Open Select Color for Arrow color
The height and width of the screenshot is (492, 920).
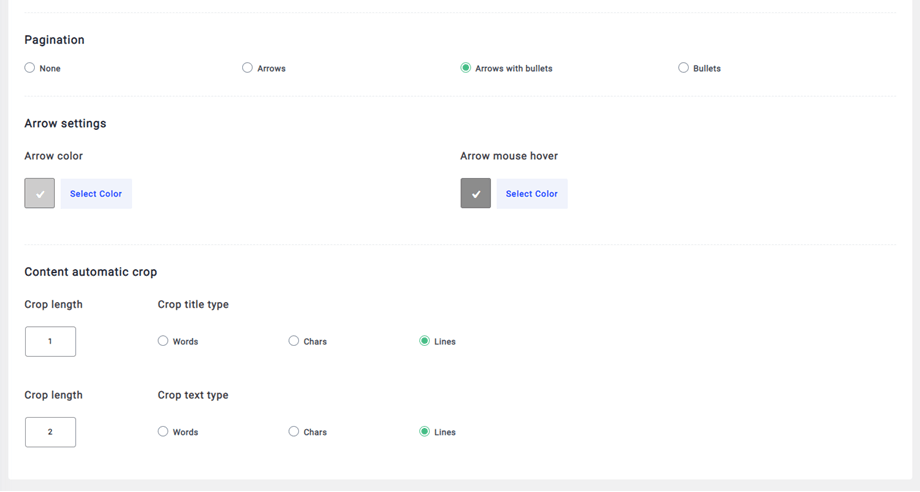(96, 194)
